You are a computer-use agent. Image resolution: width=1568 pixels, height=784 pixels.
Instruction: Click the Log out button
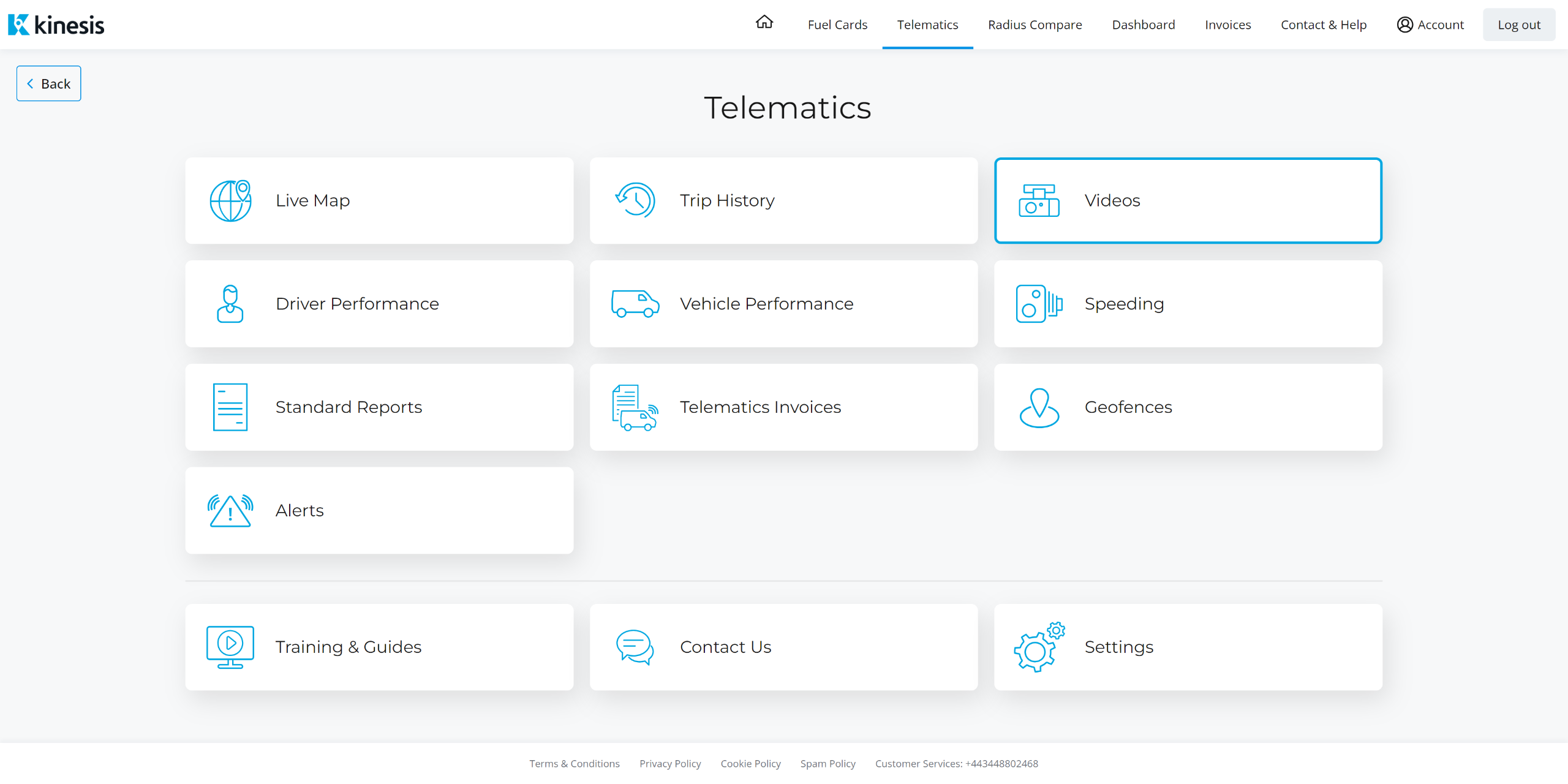click(x=1518, y=24)
